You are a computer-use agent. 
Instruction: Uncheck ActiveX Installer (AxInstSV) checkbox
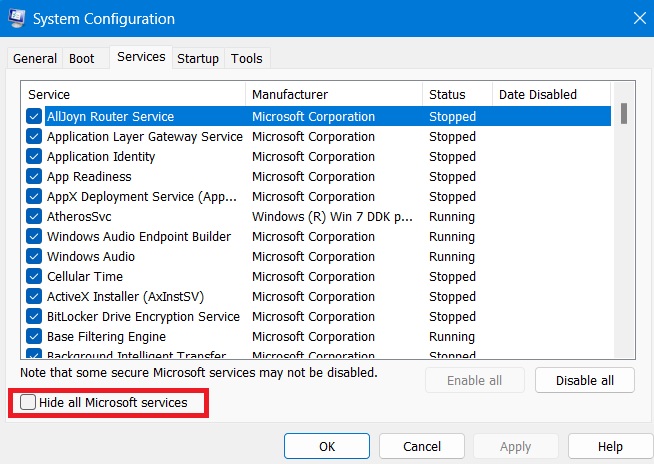(x=34, y=297)
